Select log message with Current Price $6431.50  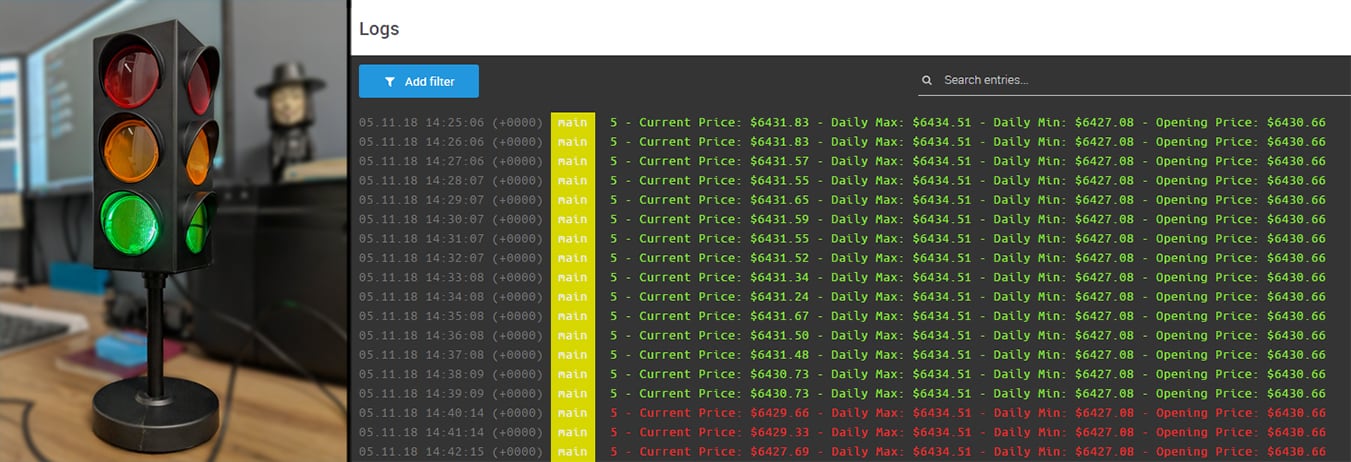[x=967, y=335]
